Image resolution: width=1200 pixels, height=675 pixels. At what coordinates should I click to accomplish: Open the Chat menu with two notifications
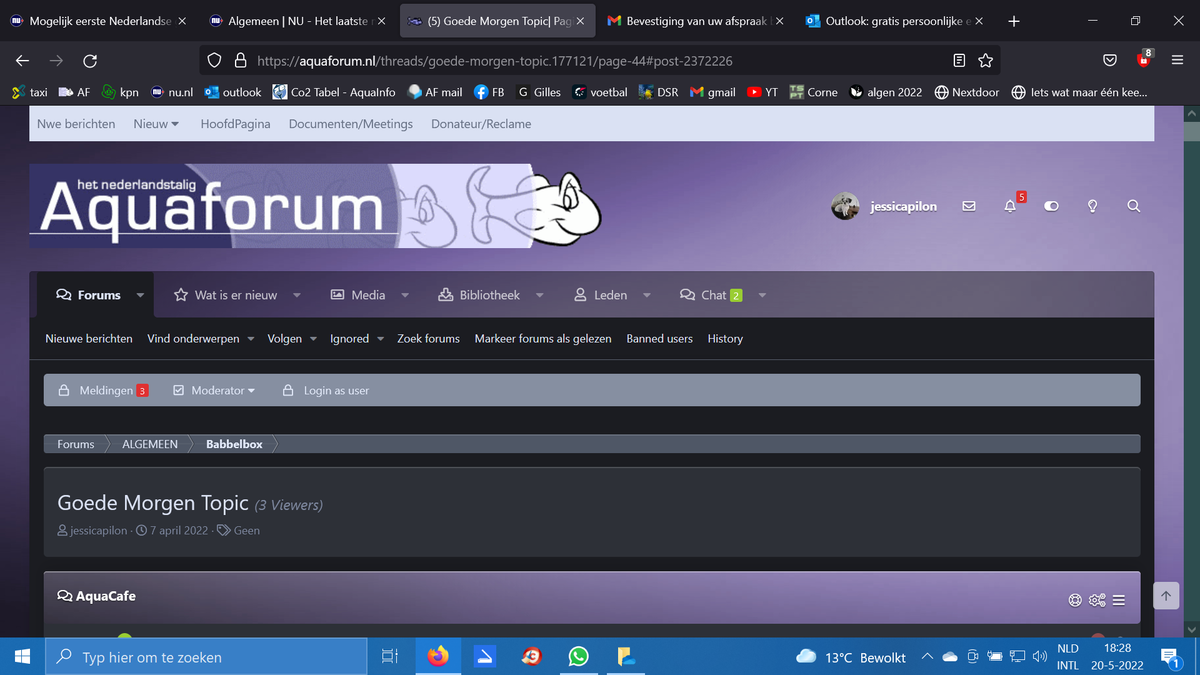pos(713,295)
